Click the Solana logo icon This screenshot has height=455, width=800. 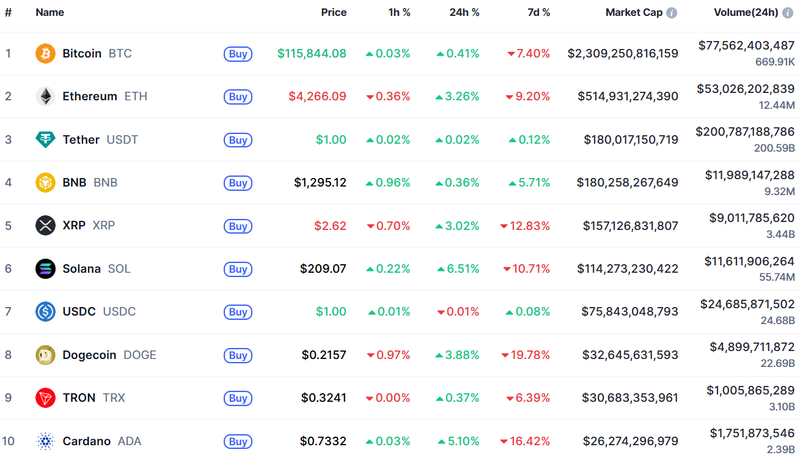[45, 268]
